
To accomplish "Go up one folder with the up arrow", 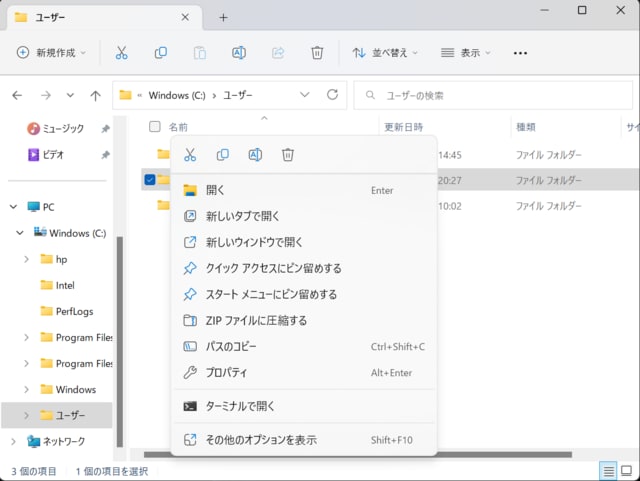I will 95,96.
